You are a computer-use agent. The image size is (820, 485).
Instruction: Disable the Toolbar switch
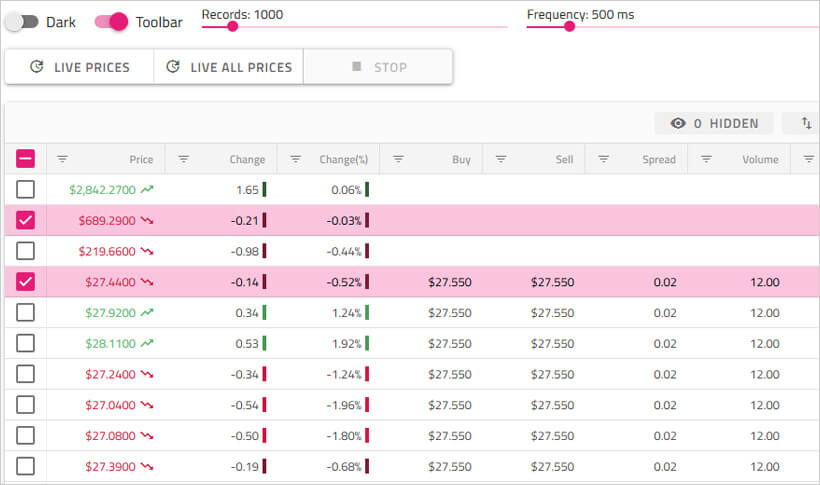click(111, 21)
